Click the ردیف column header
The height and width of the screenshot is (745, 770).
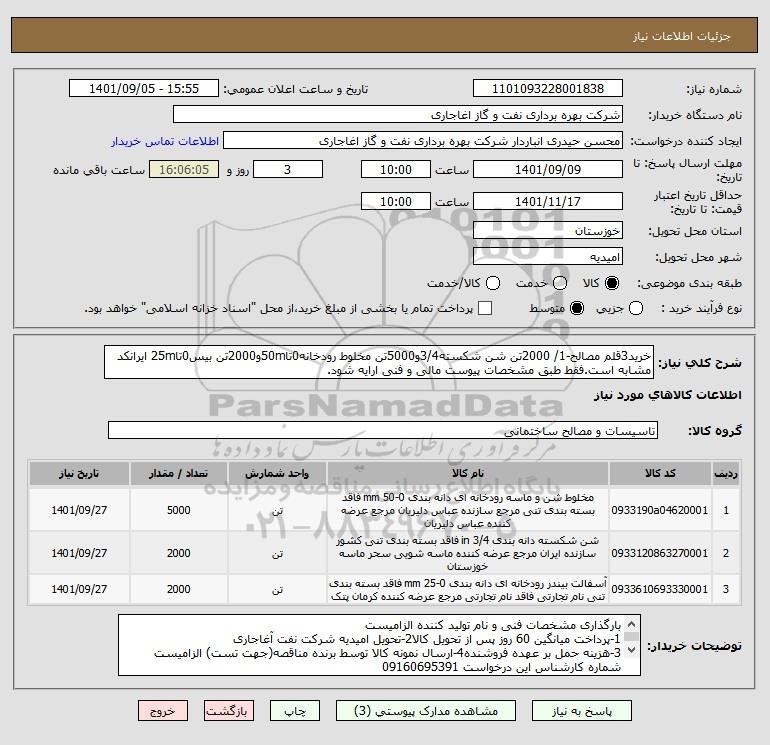(726, 473)
